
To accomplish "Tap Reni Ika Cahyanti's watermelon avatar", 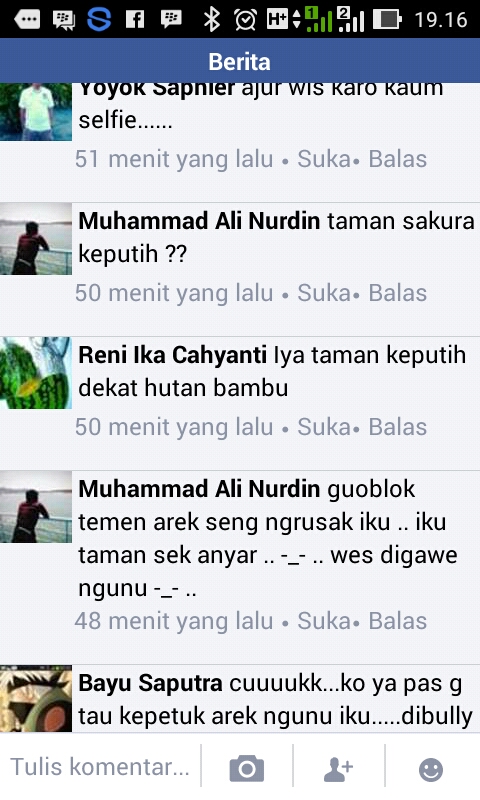I will click(36, 373).
